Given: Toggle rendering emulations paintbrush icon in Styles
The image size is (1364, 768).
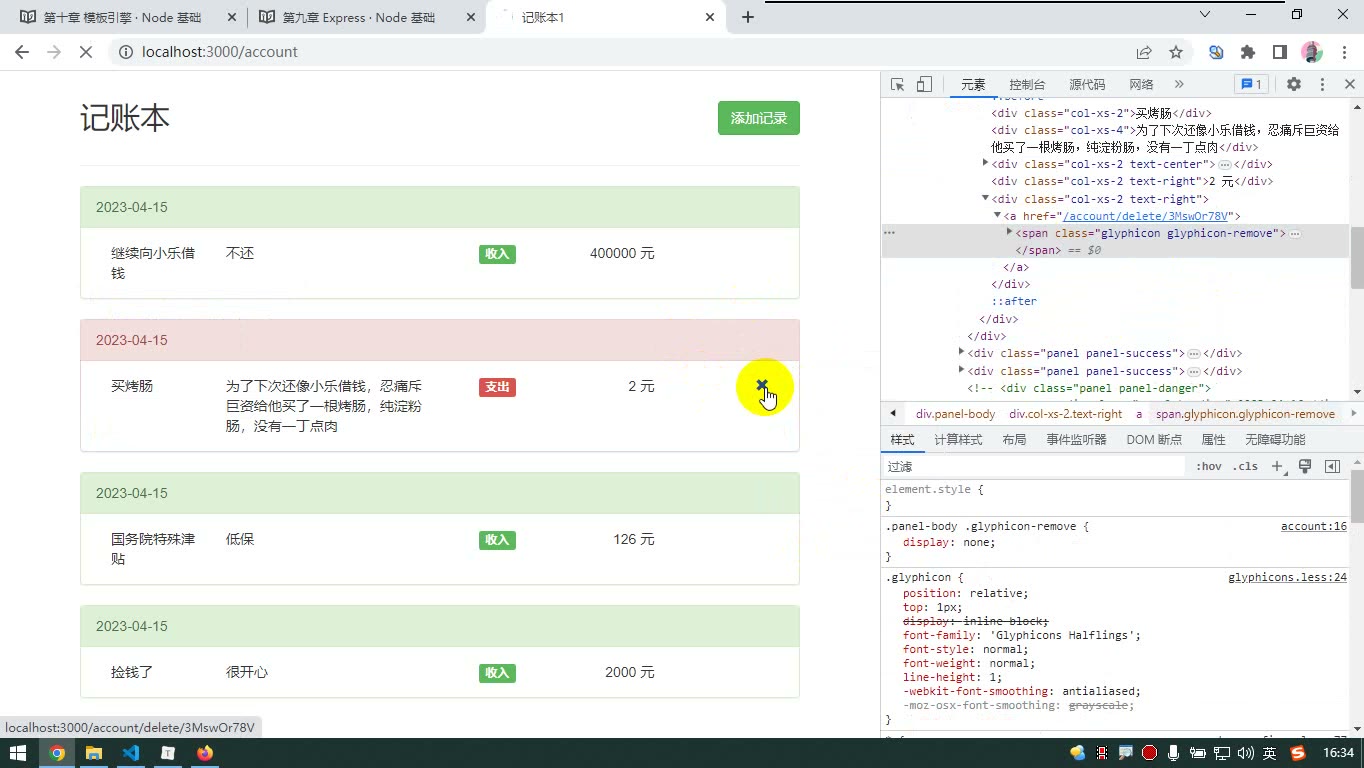Looking at the screenshot, I should [x=1305, y=467].
